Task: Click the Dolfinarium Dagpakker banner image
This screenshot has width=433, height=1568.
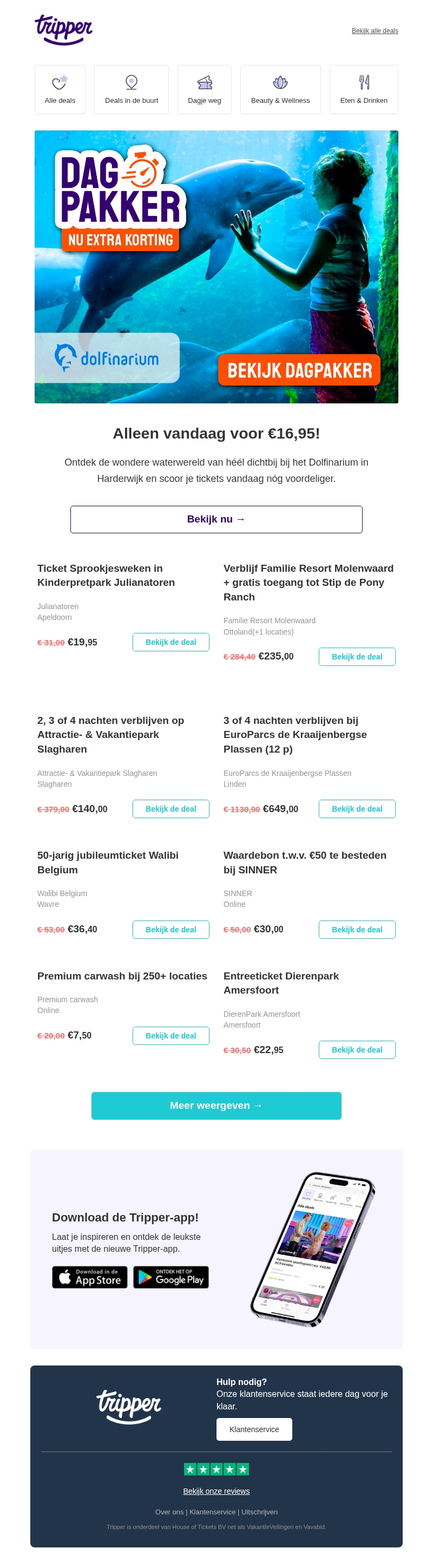Action: point(216,266)
